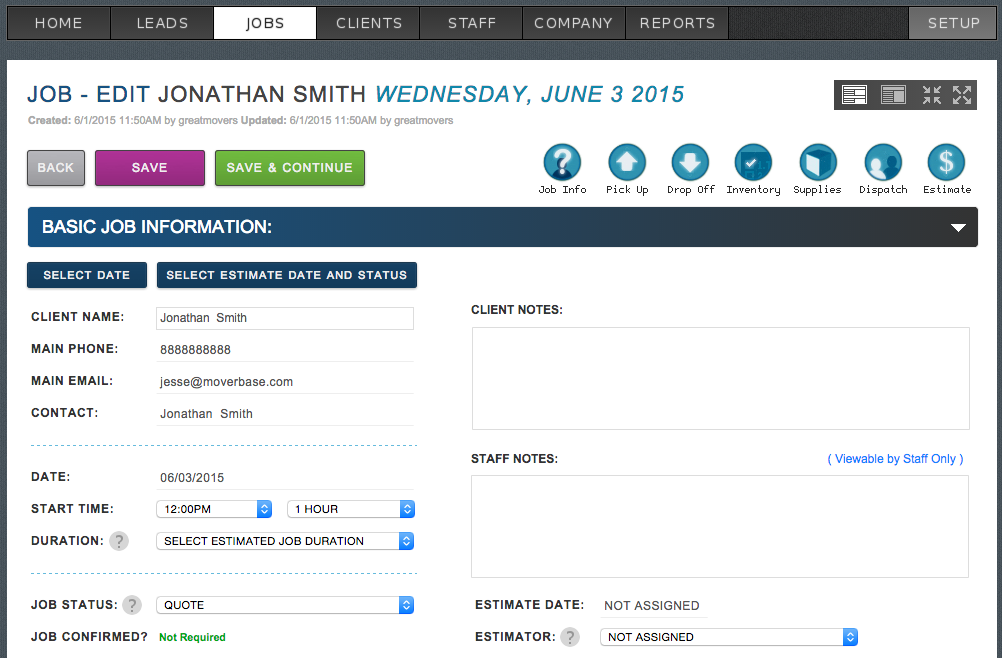The height and width of the screenshot is (658, 1002).
Task: Switch to the Clients tab
Action: (369, 23)
